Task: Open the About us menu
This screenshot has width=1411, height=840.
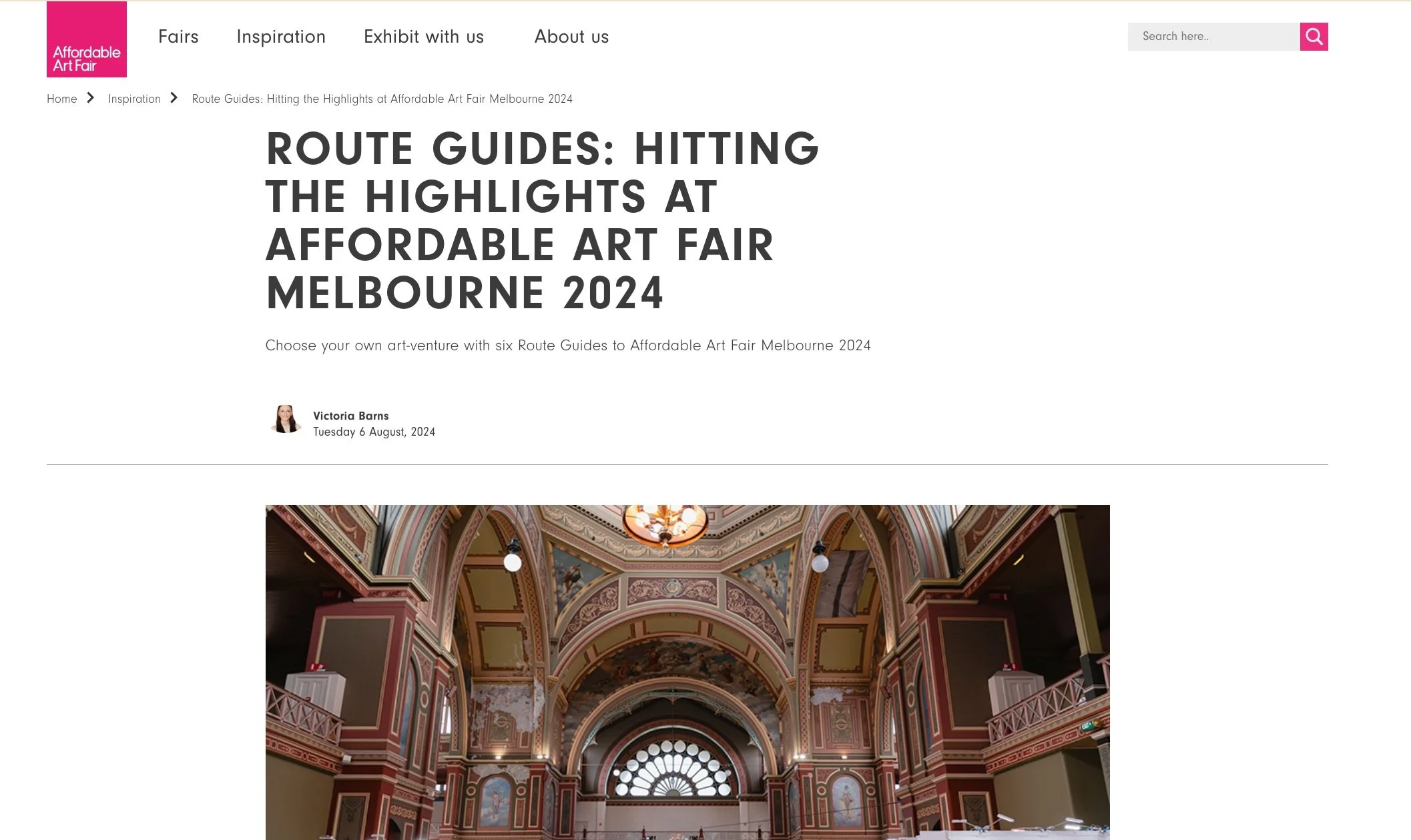Action: [571, 37]
